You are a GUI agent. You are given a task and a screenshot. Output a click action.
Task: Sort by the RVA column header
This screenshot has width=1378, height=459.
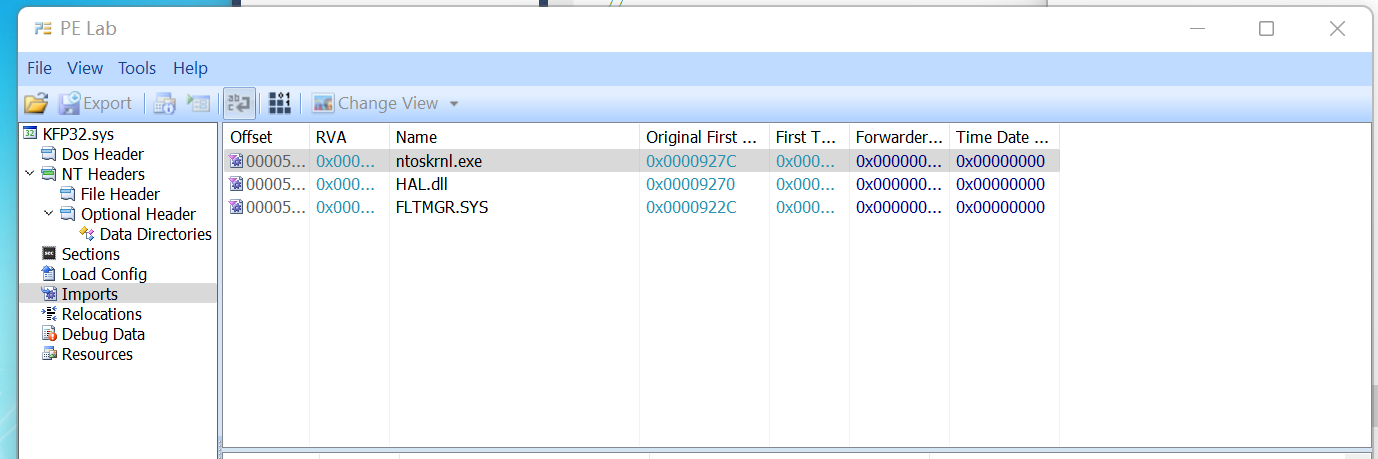pyautogui.click(x=350, y=137)
